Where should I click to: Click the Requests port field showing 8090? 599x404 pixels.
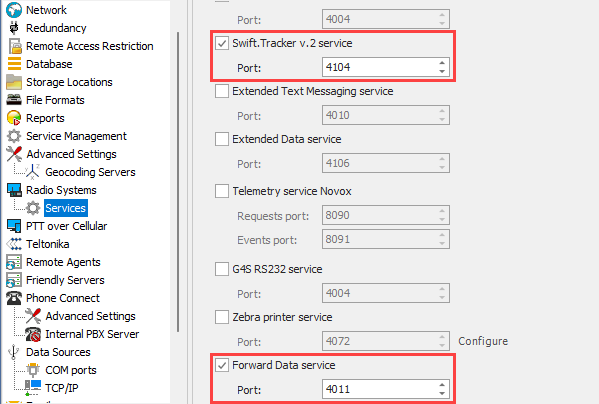click(x=386, y=215)
